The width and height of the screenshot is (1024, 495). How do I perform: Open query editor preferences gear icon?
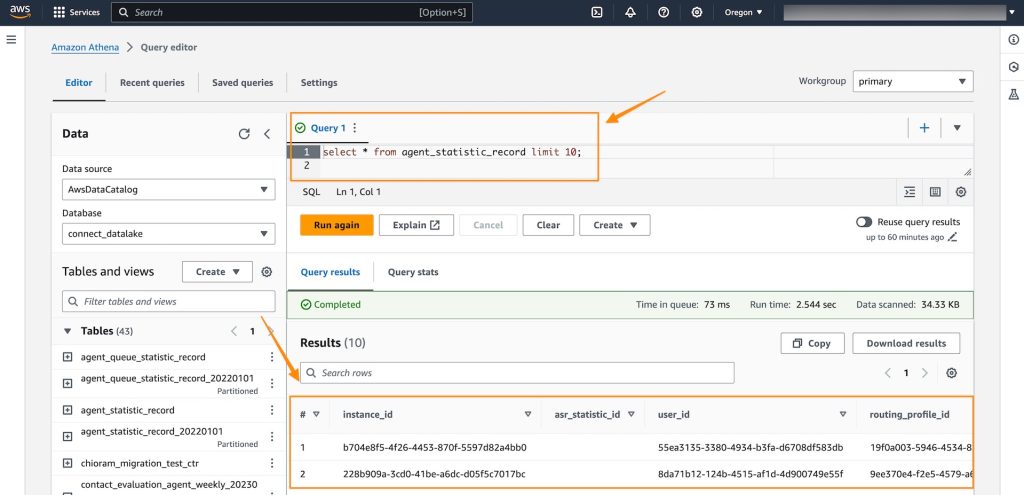click(961, 192)
